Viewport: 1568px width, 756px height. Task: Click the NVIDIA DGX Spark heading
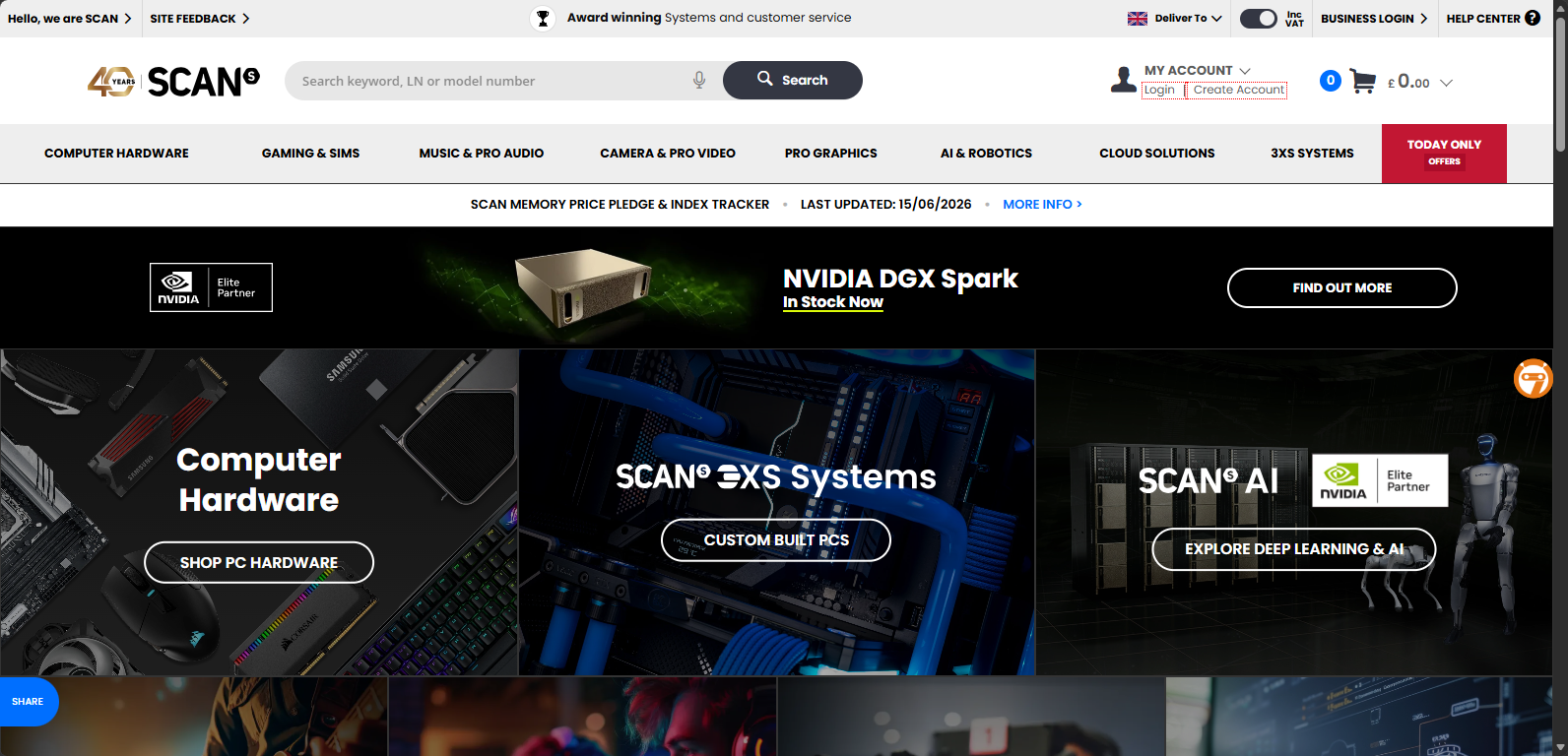pyautogui.click(x=900, y=279)
